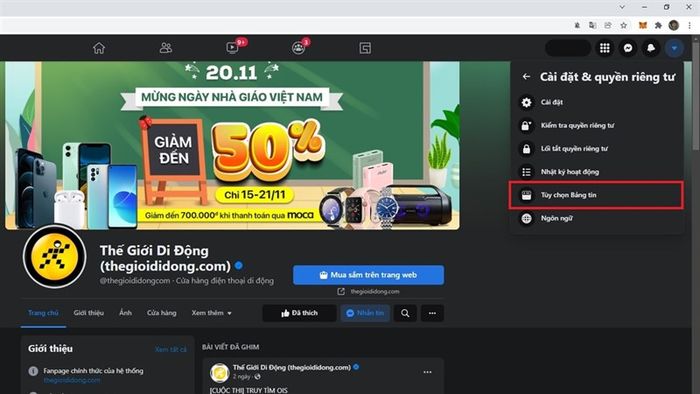The width and height of the screenshot is (700, 394).
Task: Search the page with the magnifier button
Action: point(405,313)
